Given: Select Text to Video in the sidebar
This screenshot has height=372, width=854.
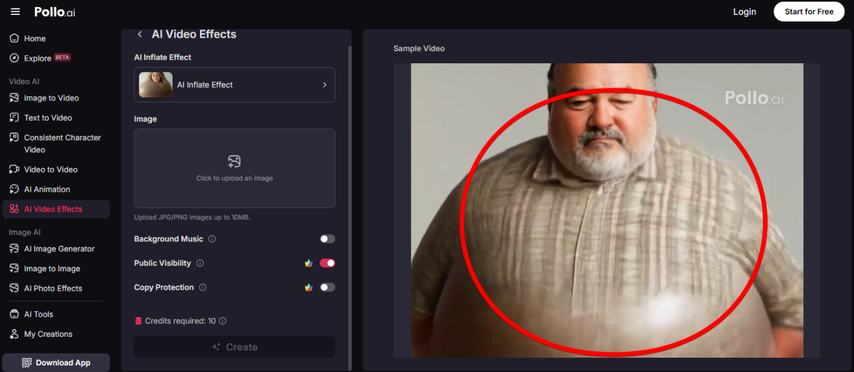Looking at the screenshot, I should tap(56, 118).
